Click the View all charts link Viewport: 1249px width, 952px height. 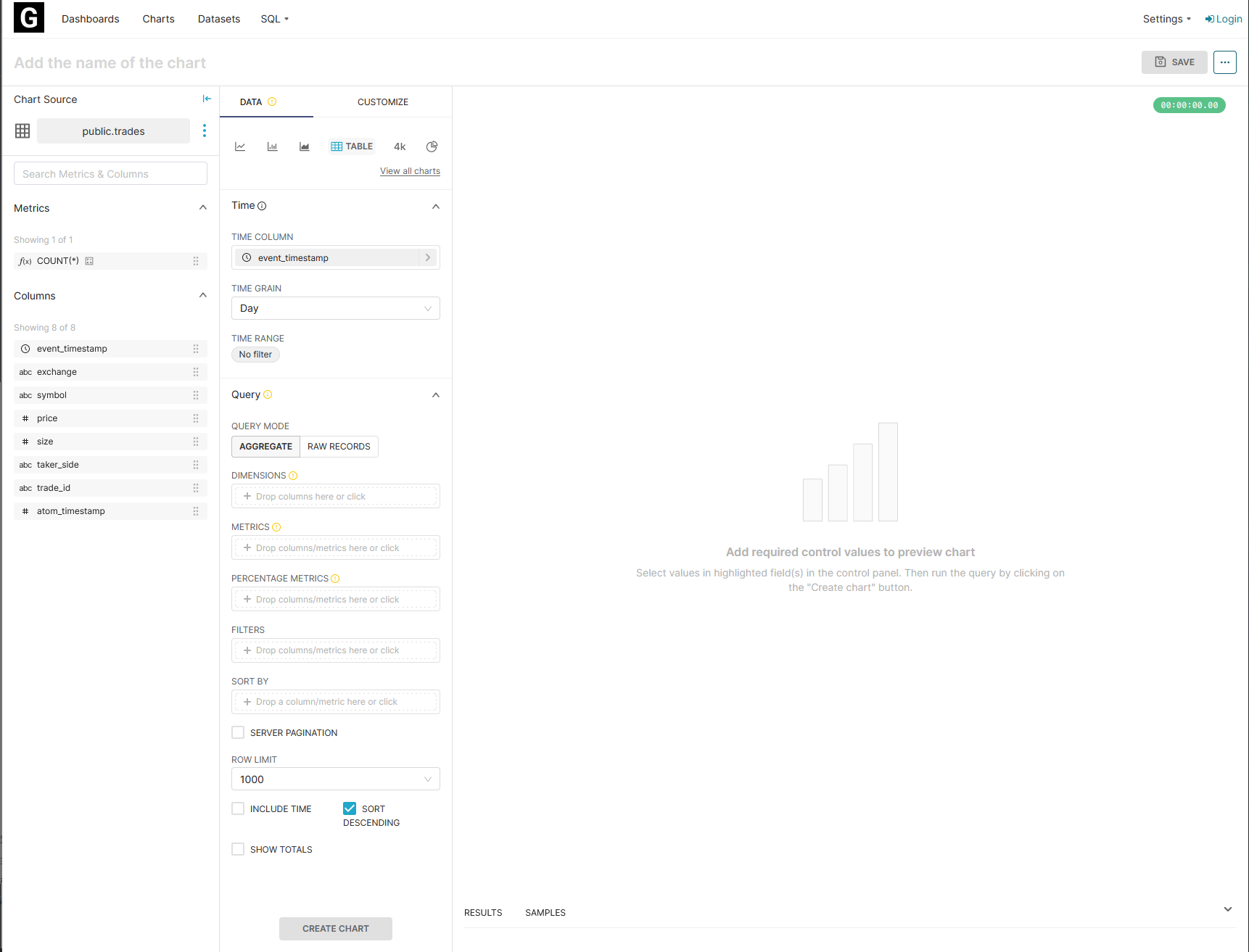point(410,171)
